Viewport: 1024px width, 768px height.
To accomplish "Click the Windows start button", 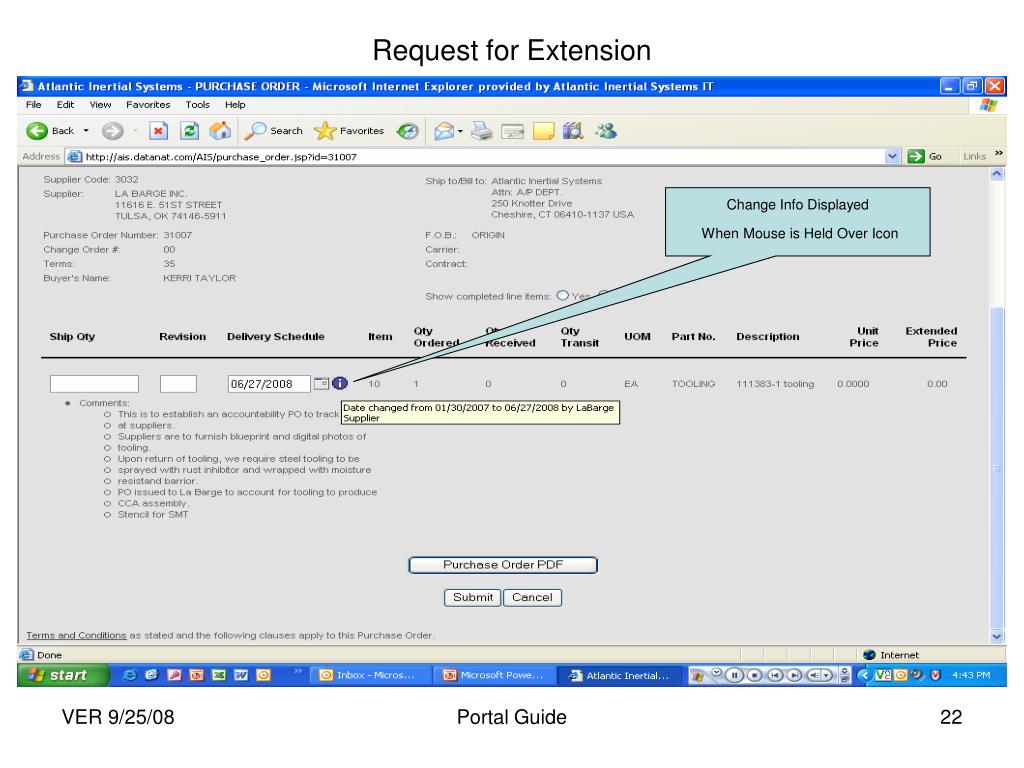I will coord(63,675).
